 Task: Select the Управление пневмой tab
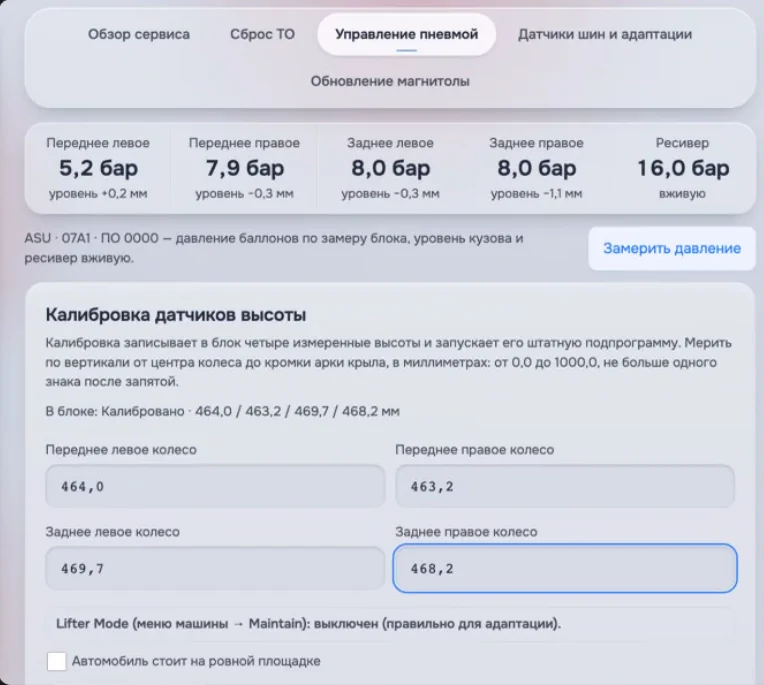406,35
